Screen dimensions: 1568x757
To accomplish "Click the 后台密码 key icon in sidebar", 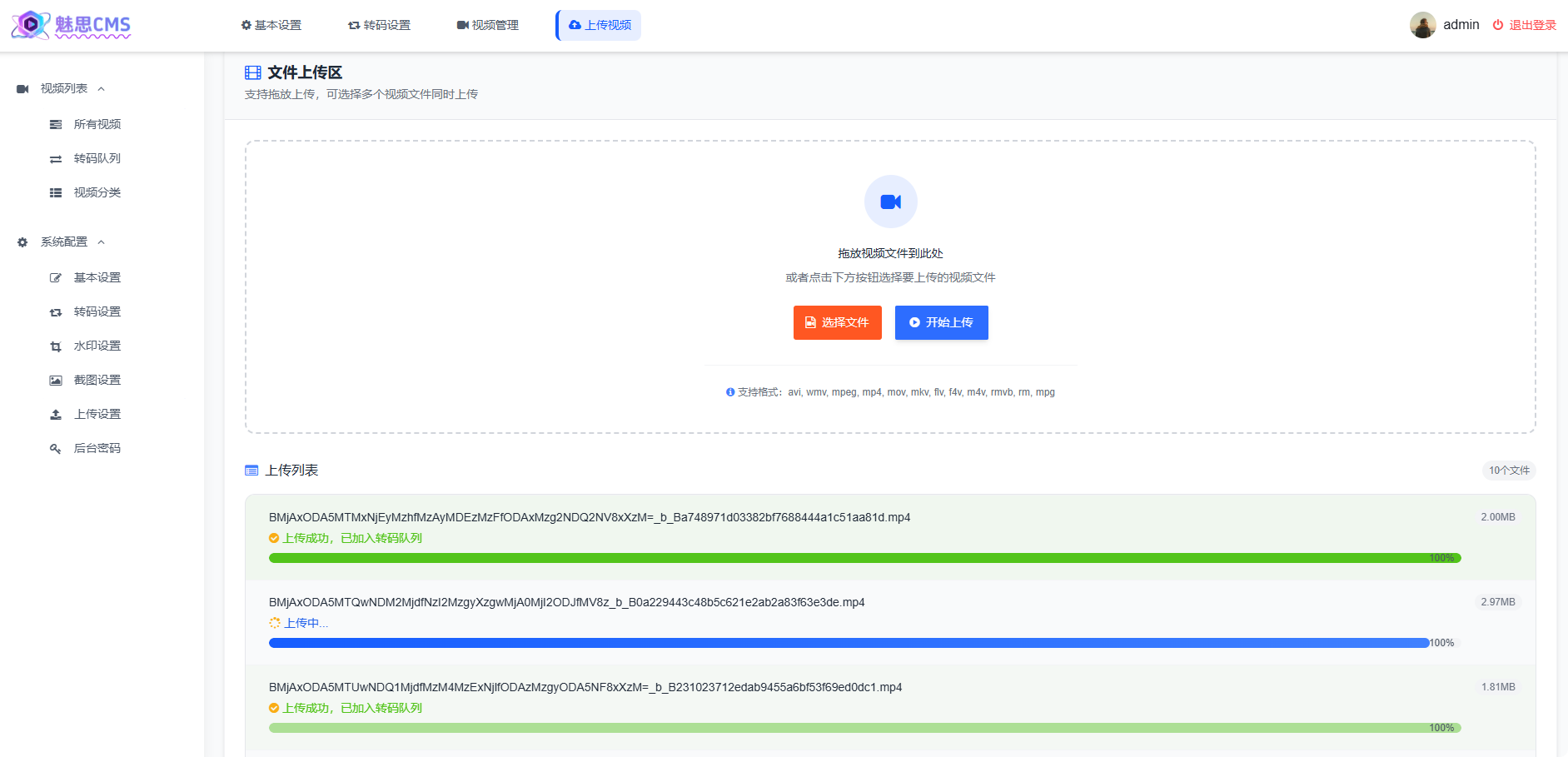I will click(x=56, y=449).
